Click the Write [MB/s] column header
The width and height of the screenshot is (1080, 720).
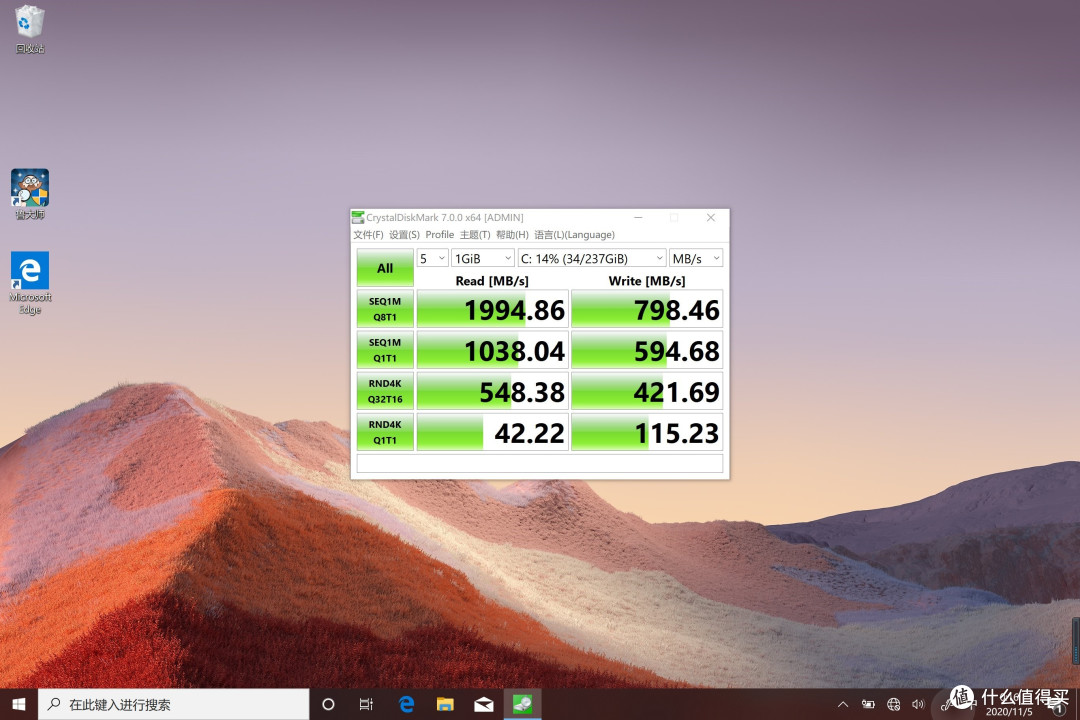point(647,280)
